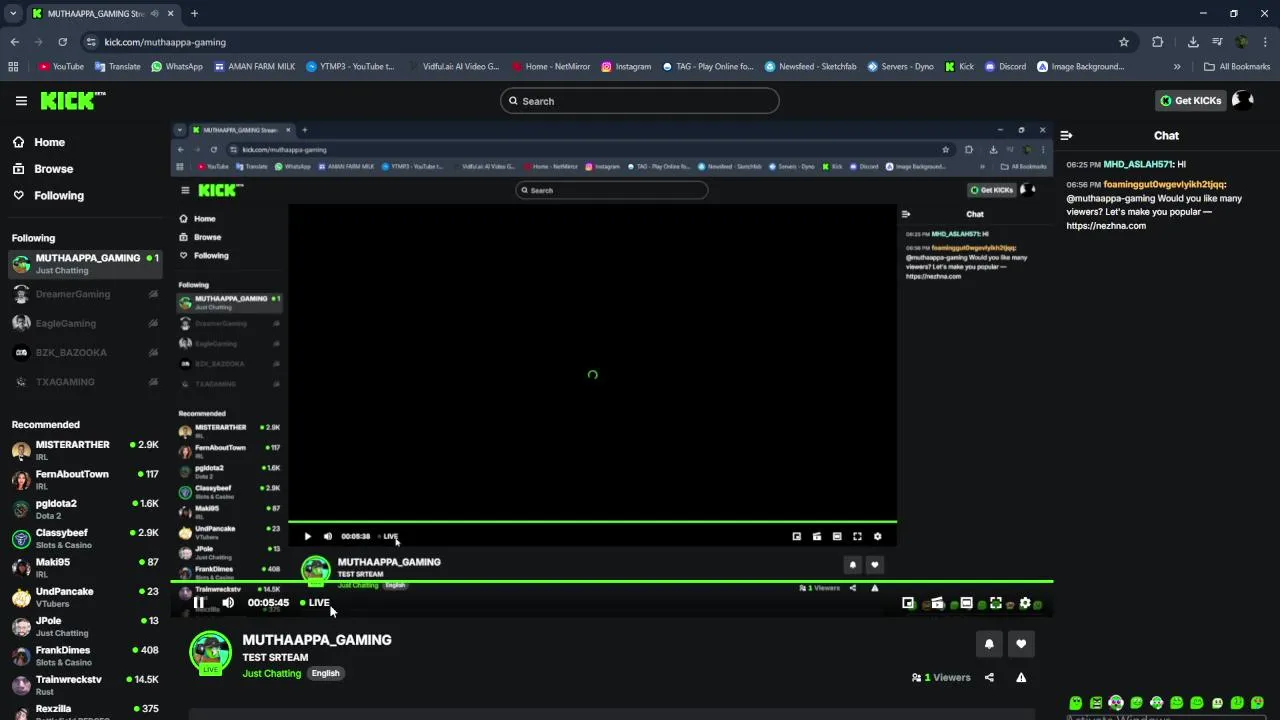Seek on the green stream progress bar

pyautogui.click(x=611, y=581)
